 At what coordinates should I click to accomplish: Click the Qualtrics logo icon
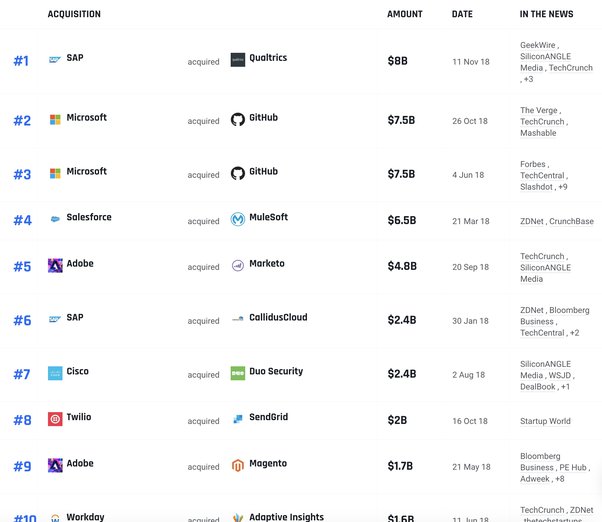[237, 60]
